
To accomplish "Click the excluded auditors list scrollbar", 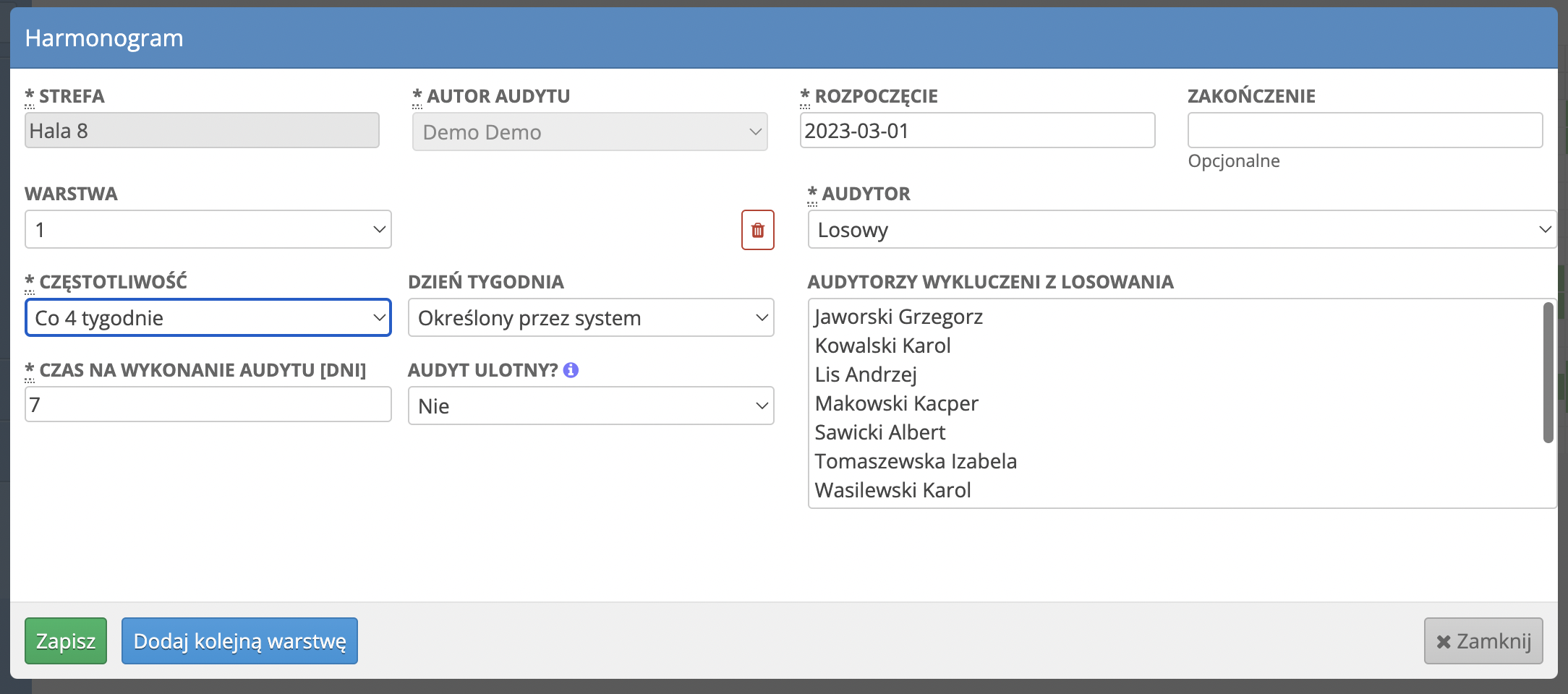I will pos(1548,372).
